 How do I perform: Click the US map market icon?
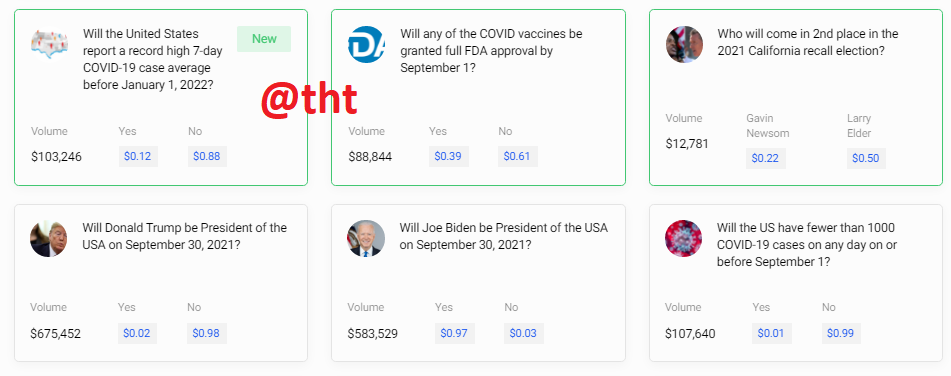pos(49,44)
